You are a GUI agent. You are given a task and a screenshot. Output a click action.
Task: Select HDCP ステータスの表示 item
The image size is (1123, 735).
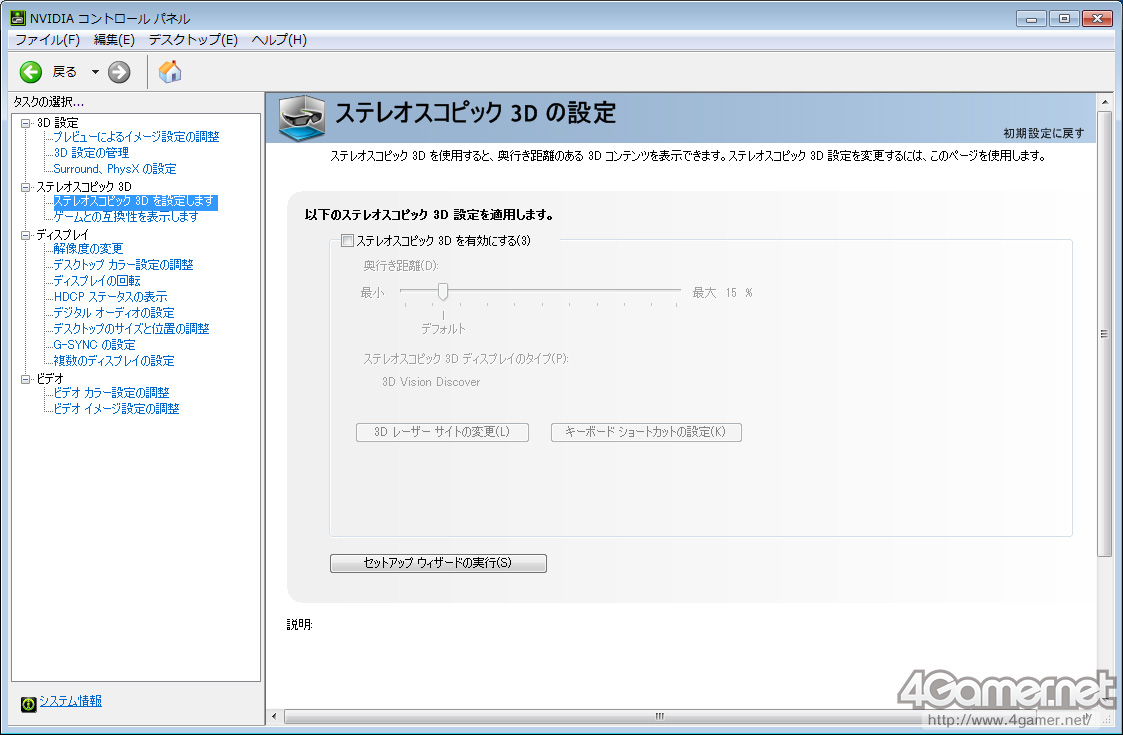[110, 297]
